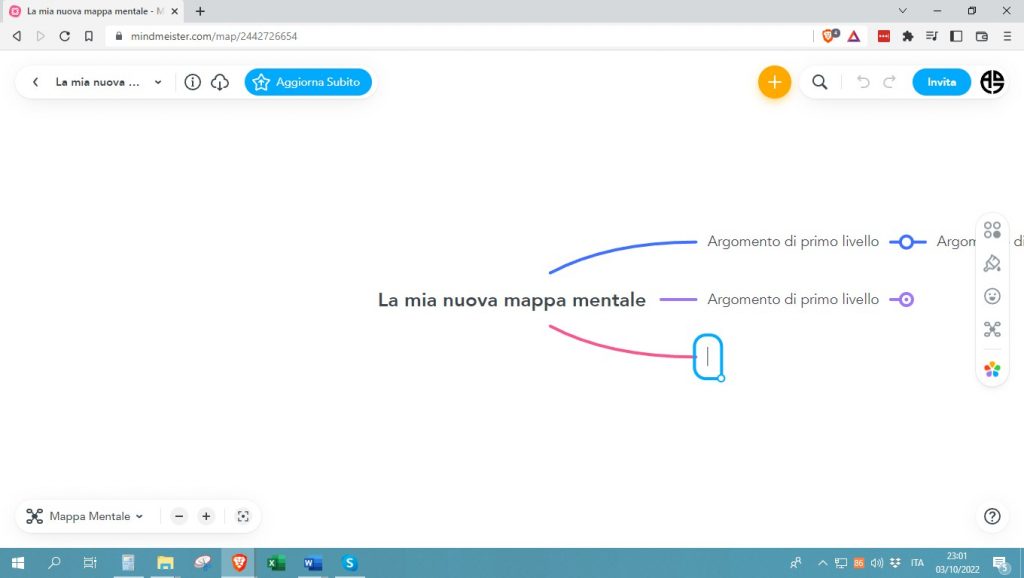Open the emoji icon picker
The image size is (1024, 578).
tap(992, 296)
